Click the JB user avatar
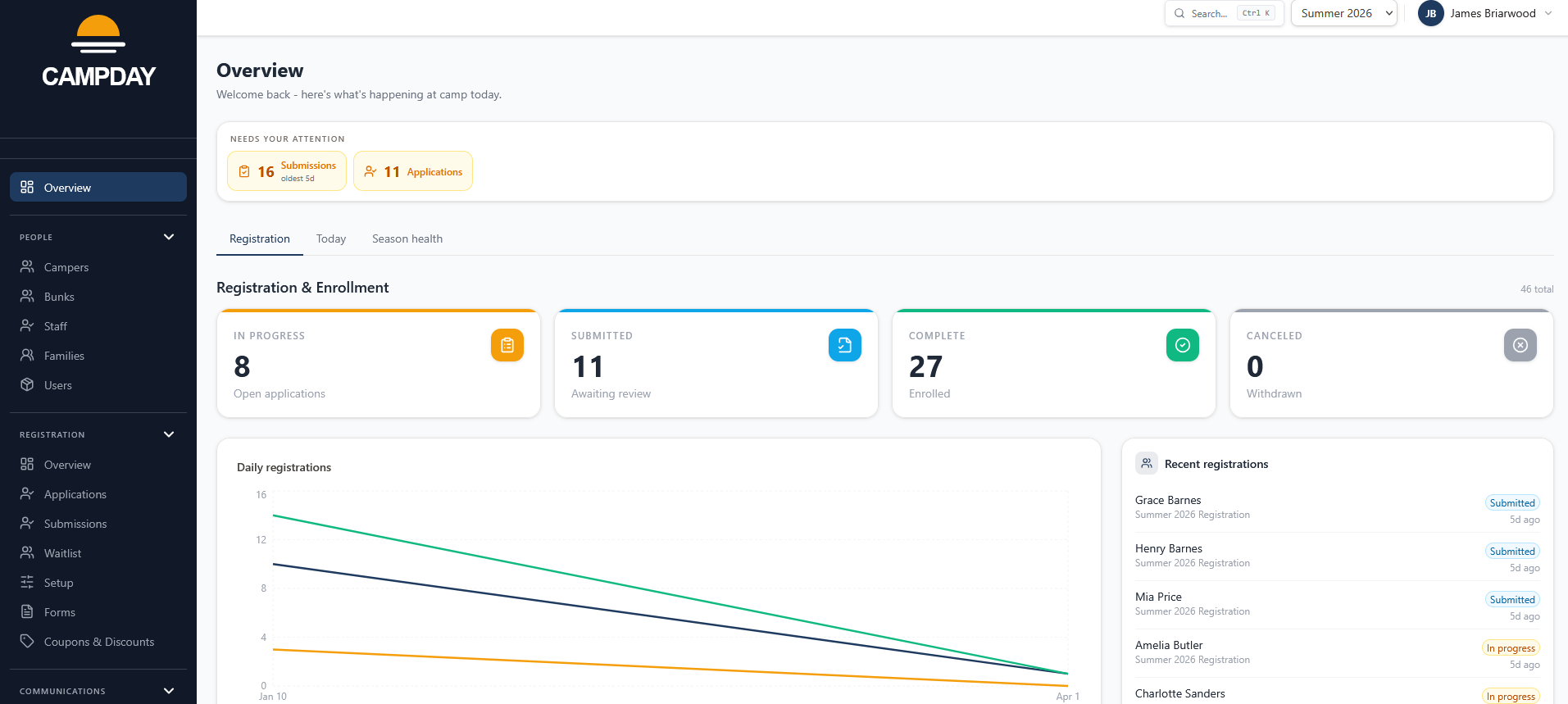 tap(1431, 13)
